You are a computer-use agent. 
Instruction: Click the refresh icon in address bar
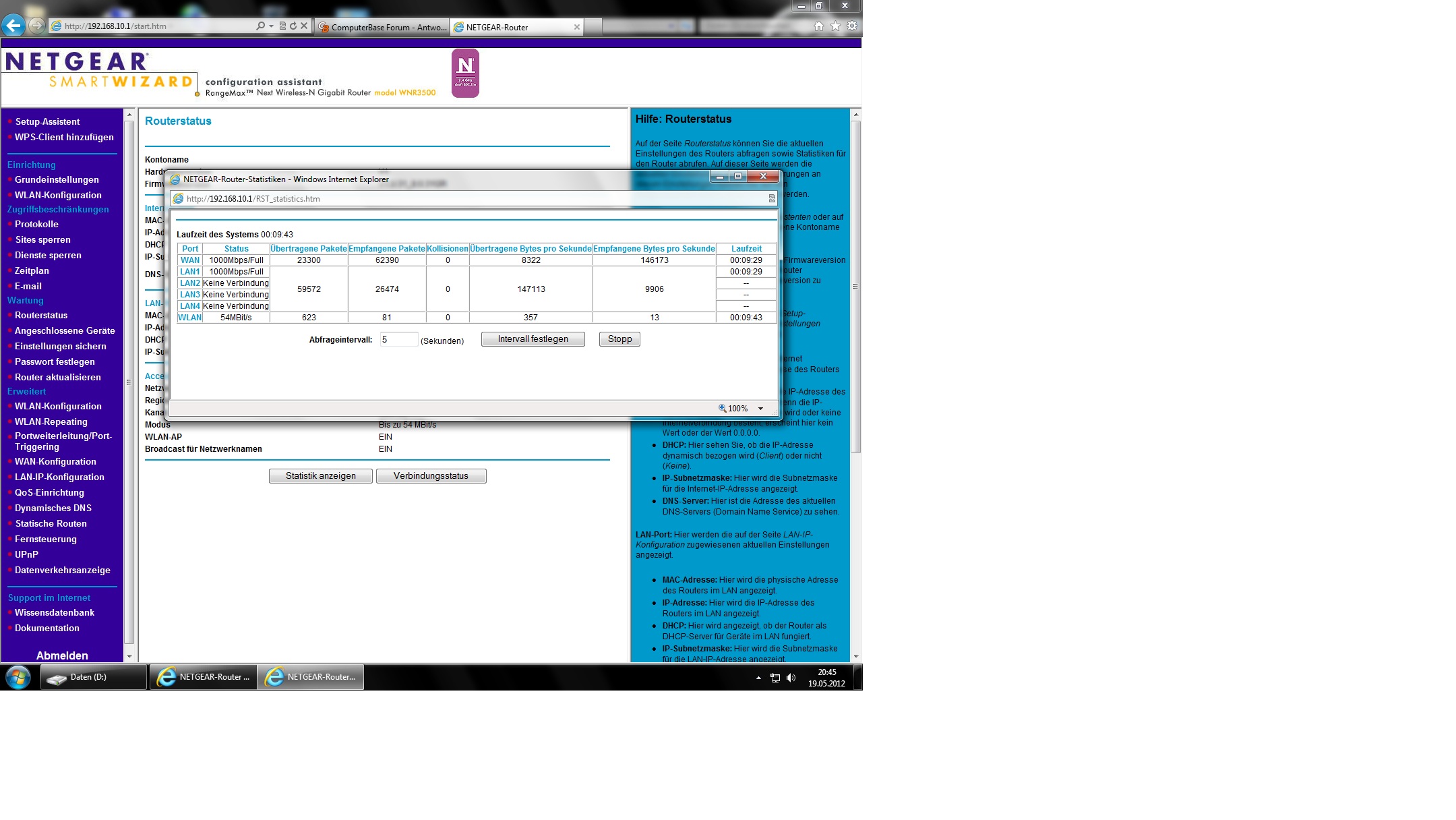coord(293,26)
